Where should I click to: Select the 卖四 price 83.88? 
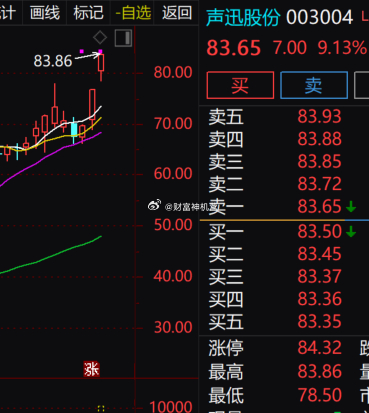[x=319, y=139]
